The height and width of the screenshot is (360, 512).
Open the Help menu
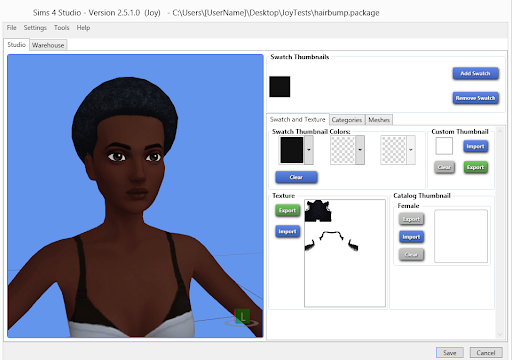pyautogui.click(x=83, y=28)
